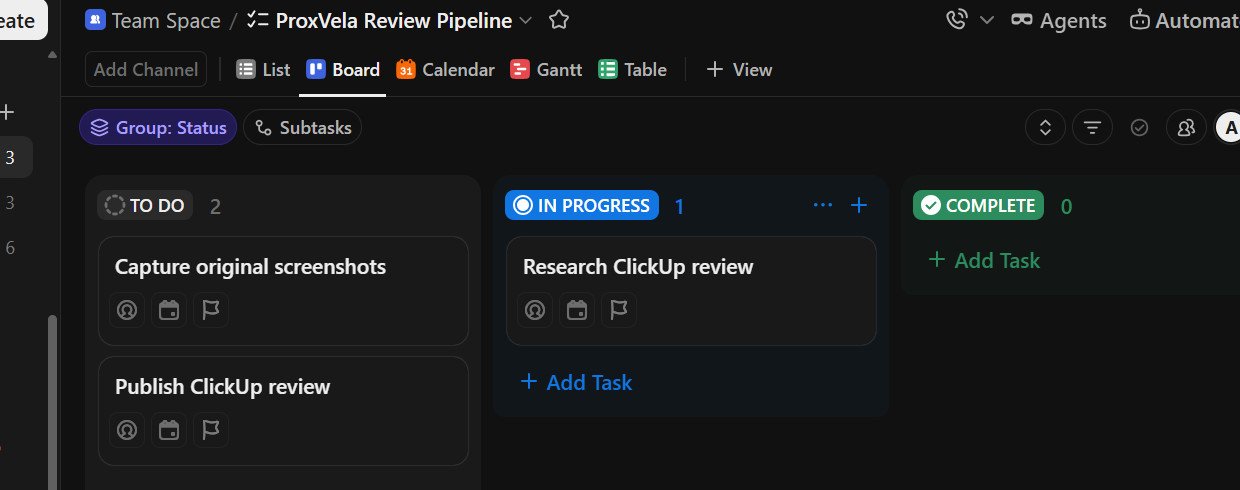Image resolution: width=1240 pixels, height=490 pixels.
Task: Assign someone to Capture original screenshots
Action: (x=127, y=310)
